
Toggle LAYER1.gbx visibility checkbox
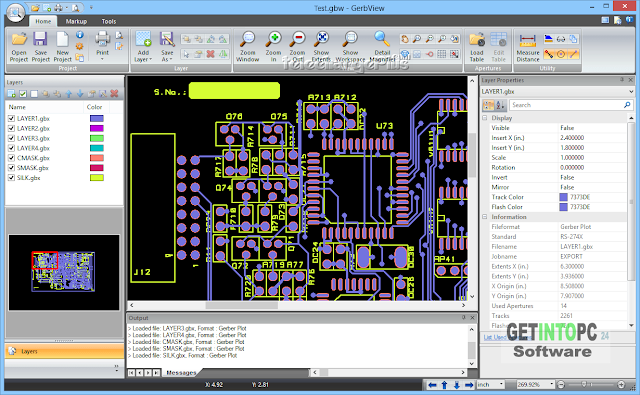[11, 118]
